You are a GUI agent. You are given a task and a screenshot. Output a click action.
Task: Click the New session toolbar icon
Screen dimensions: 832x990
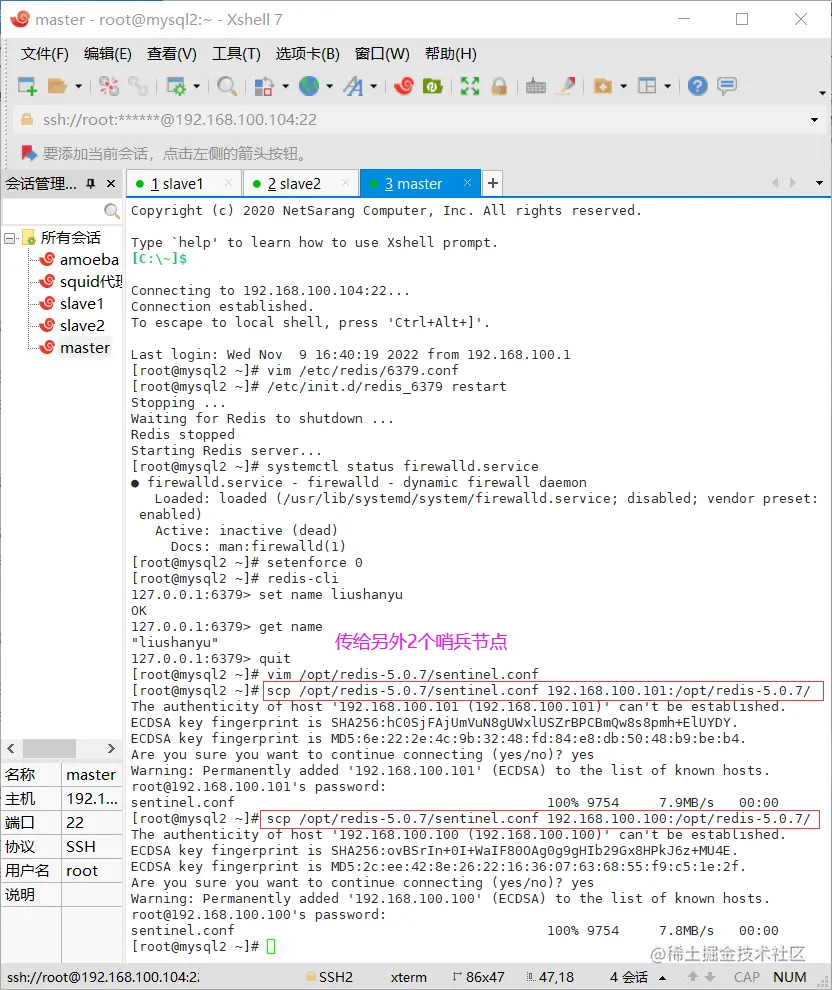tap(27, 86)
